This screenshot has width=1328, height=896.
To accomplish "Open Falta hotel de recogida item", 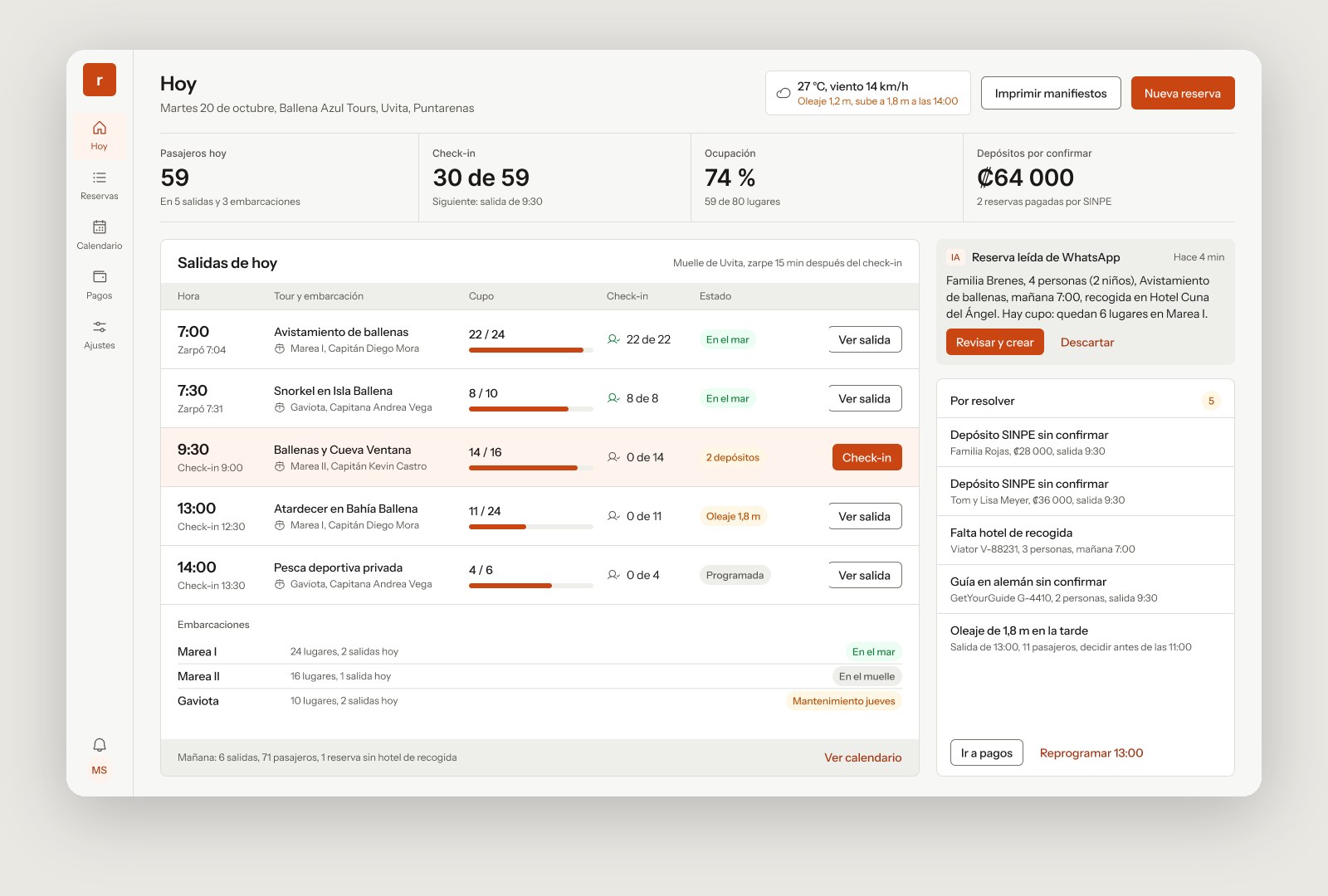I will (x=1086, y=540).
